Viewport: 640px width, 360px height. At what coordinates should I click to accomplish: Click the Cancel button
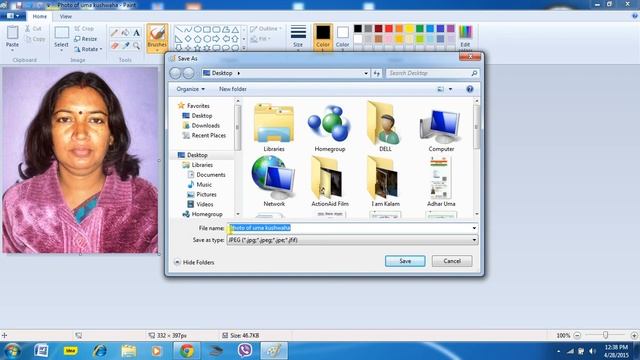pyautogui.click(x=452, y=261)
